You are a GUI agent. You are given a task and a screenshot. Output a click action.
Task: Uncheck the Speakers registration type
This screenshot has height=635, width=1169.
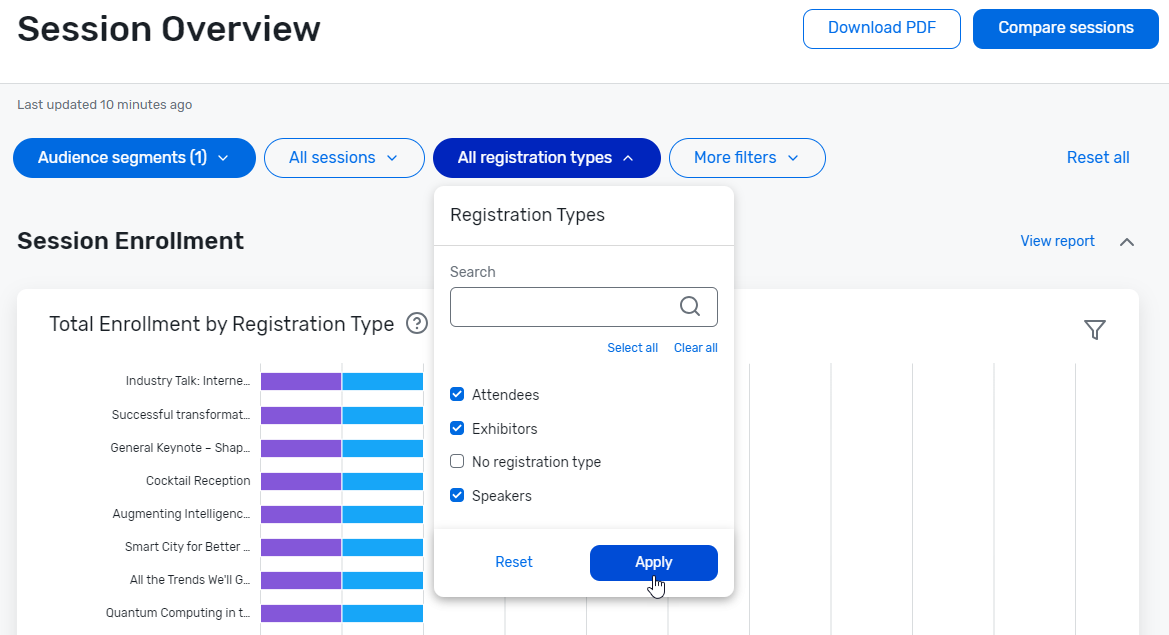(457, 495)
